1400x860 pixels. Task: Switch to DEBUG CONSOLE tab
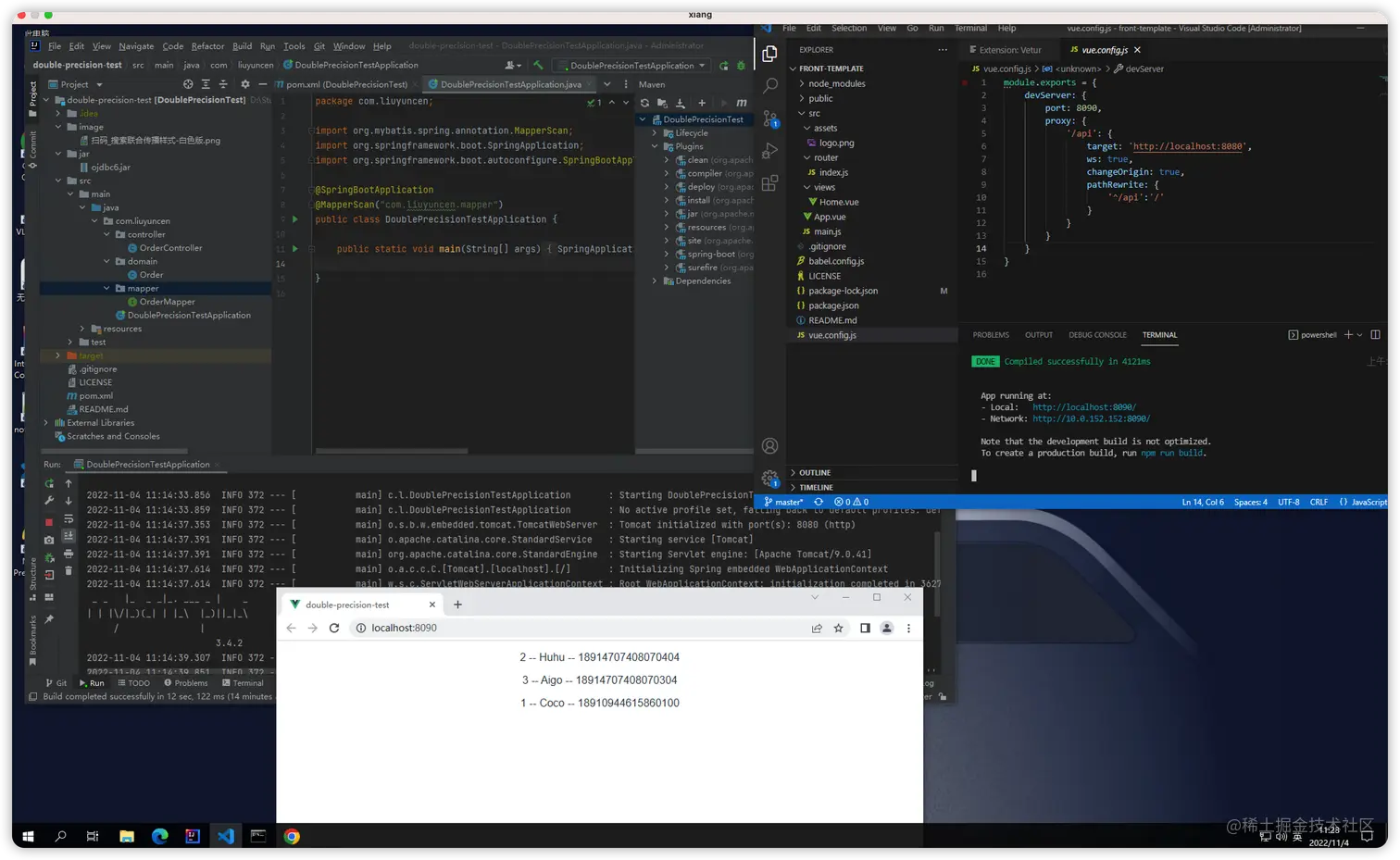[x=1097, y=335]
